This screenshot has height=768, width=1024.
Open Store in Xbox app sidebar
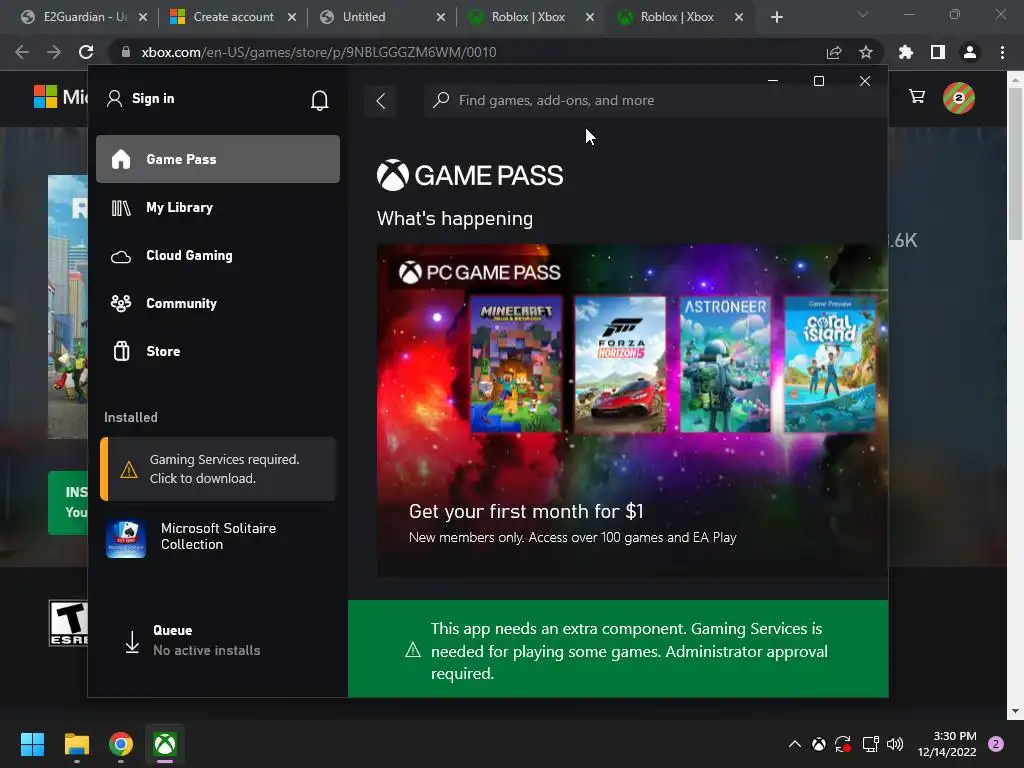pos(217,351)
